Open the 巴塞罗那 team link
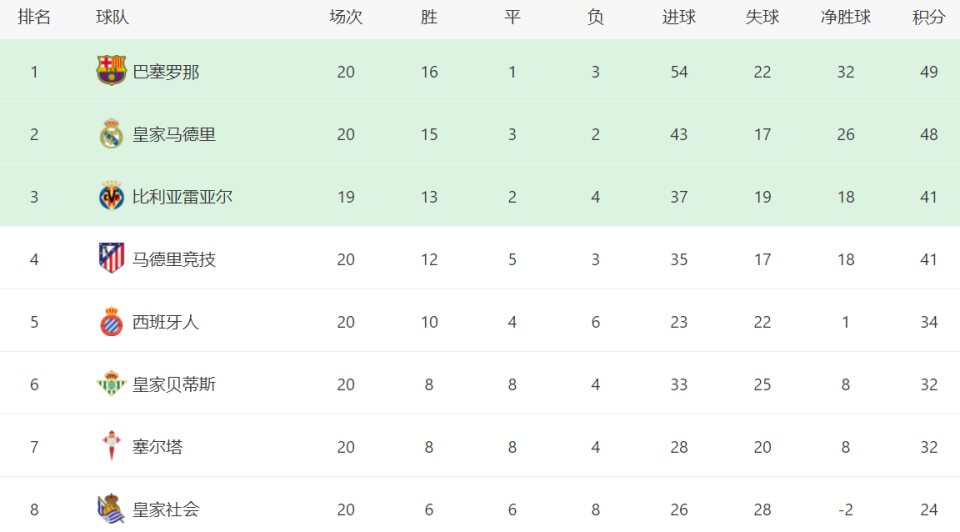Viewport: 960px width, 532px height. [x=166, y=72]
